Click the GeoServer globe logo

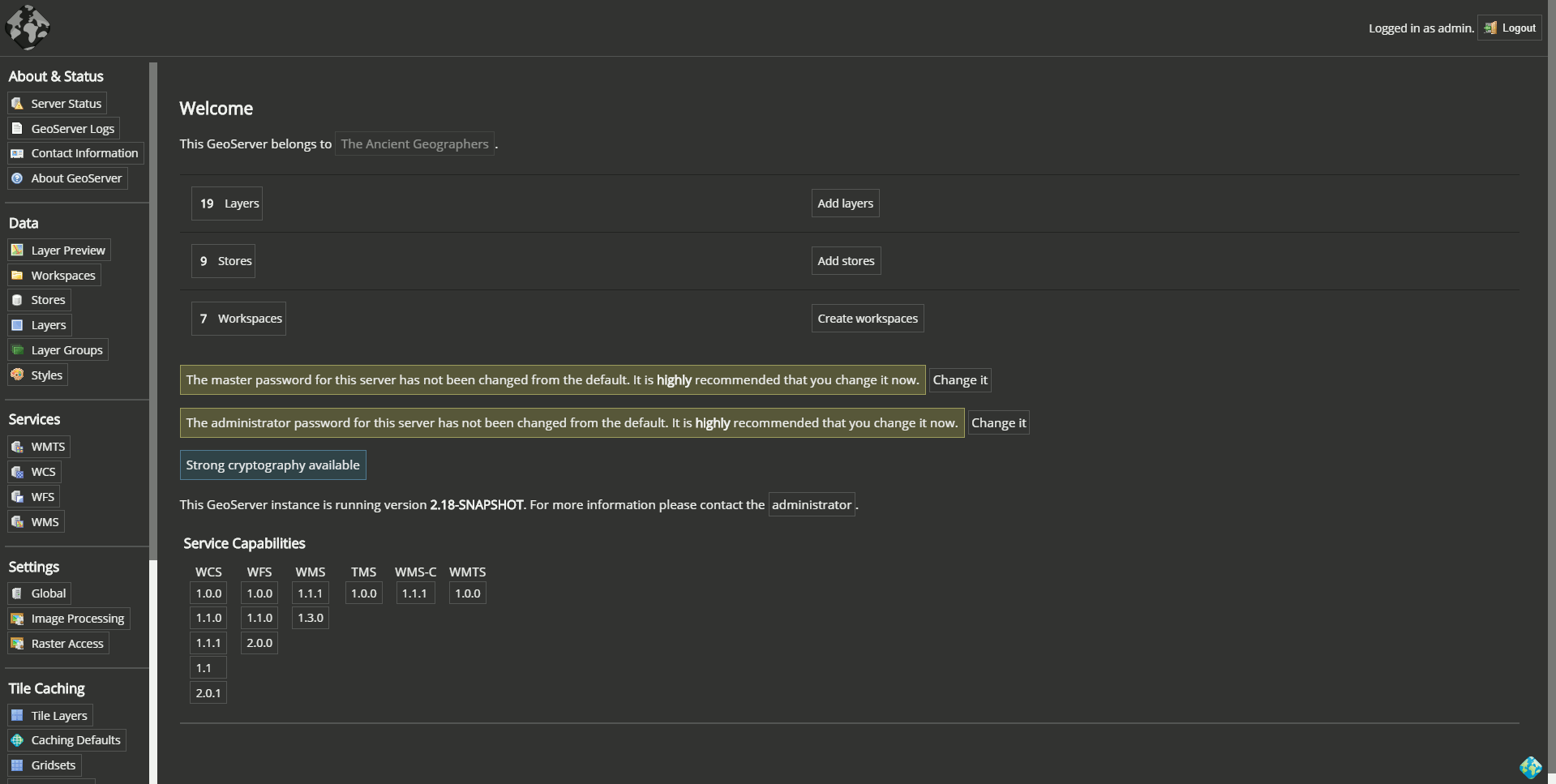pos(28,27)
